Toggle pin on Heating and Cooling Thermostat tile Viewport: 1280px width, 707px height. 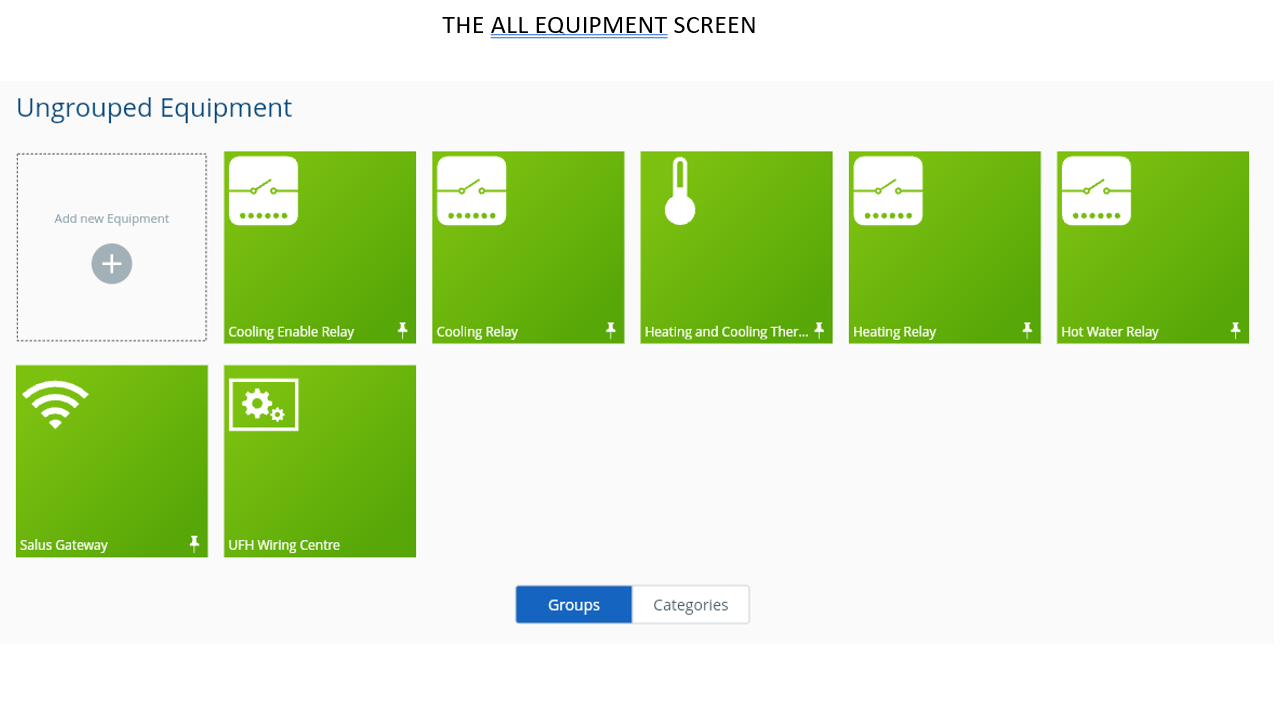819,330
